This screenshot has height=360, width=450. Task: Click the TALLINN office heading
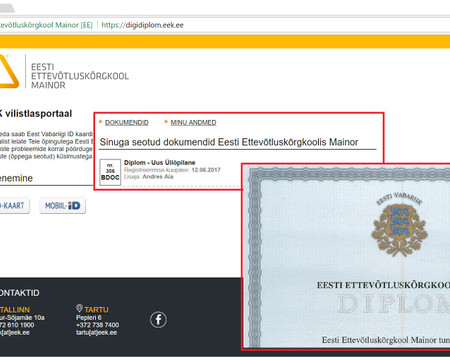point(15,310)
